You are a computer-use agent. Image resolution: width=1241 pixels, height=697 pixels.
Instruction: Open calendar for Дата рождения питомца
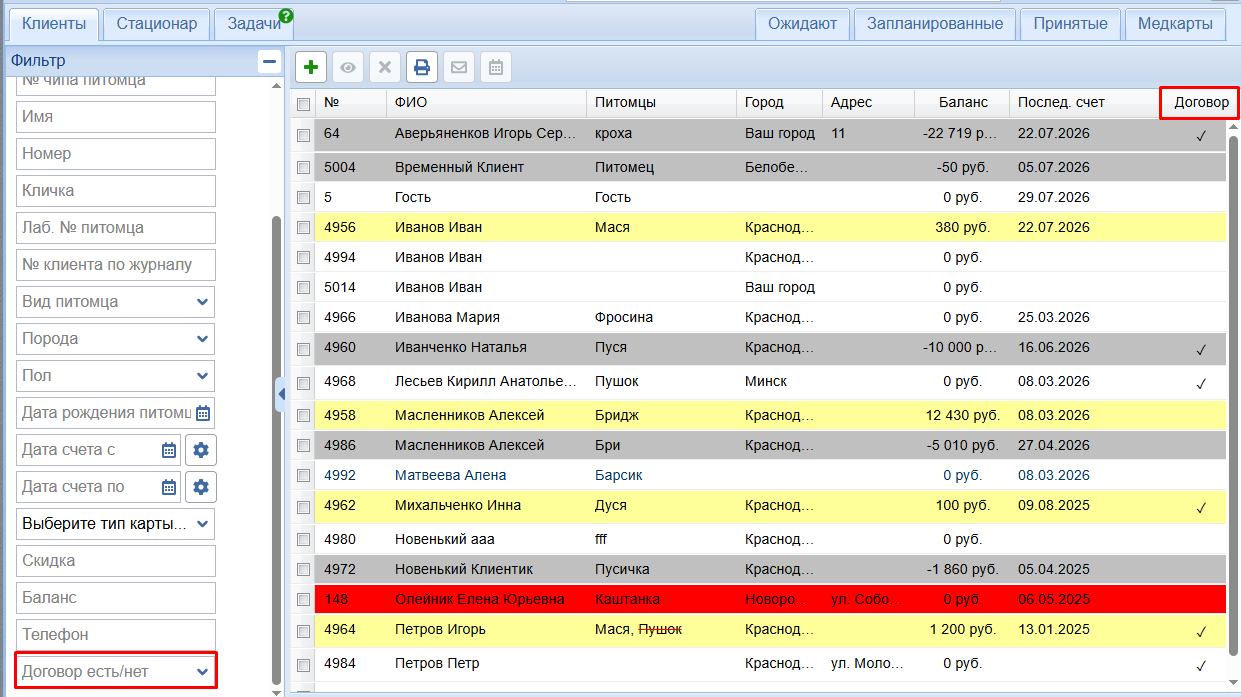click(x=203, y=412)
